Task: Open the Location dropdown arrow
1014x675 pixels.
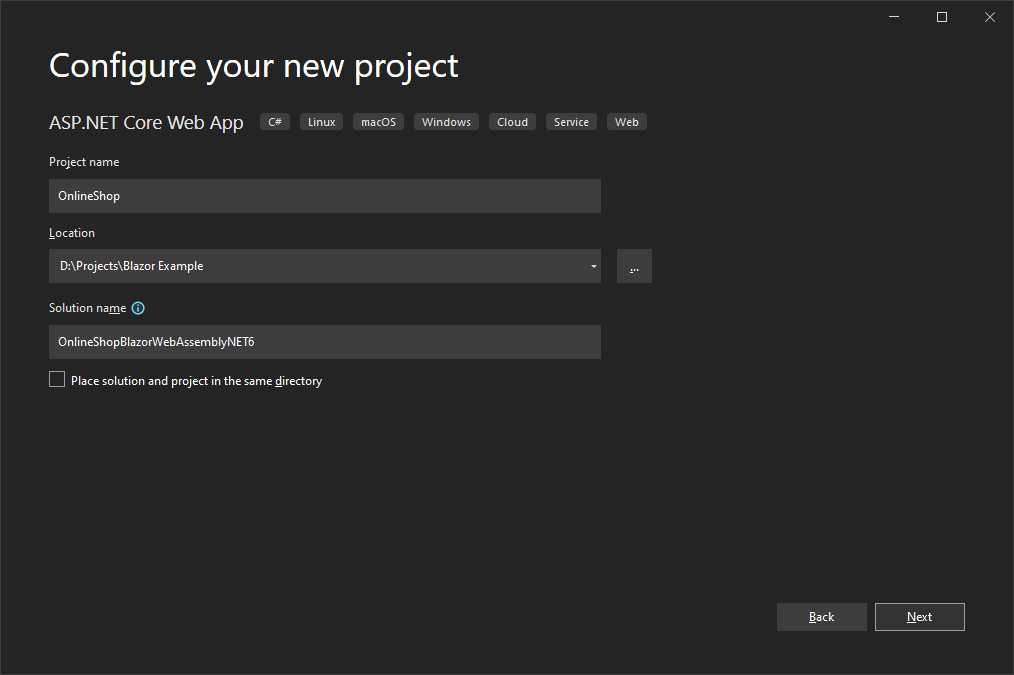Action: pyautogui.click(x=593, y=266)
